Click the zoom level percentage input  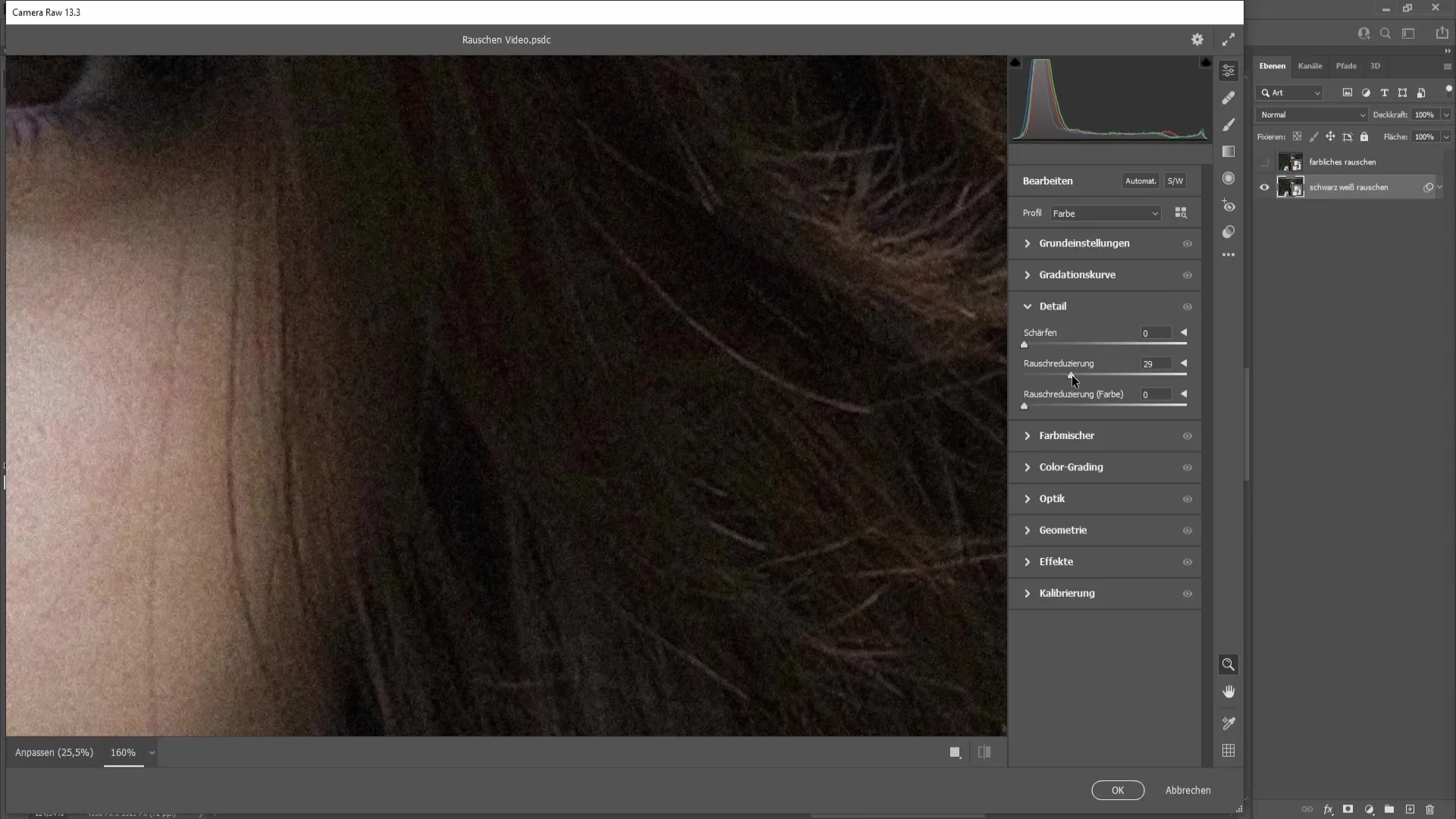point(121,752)
